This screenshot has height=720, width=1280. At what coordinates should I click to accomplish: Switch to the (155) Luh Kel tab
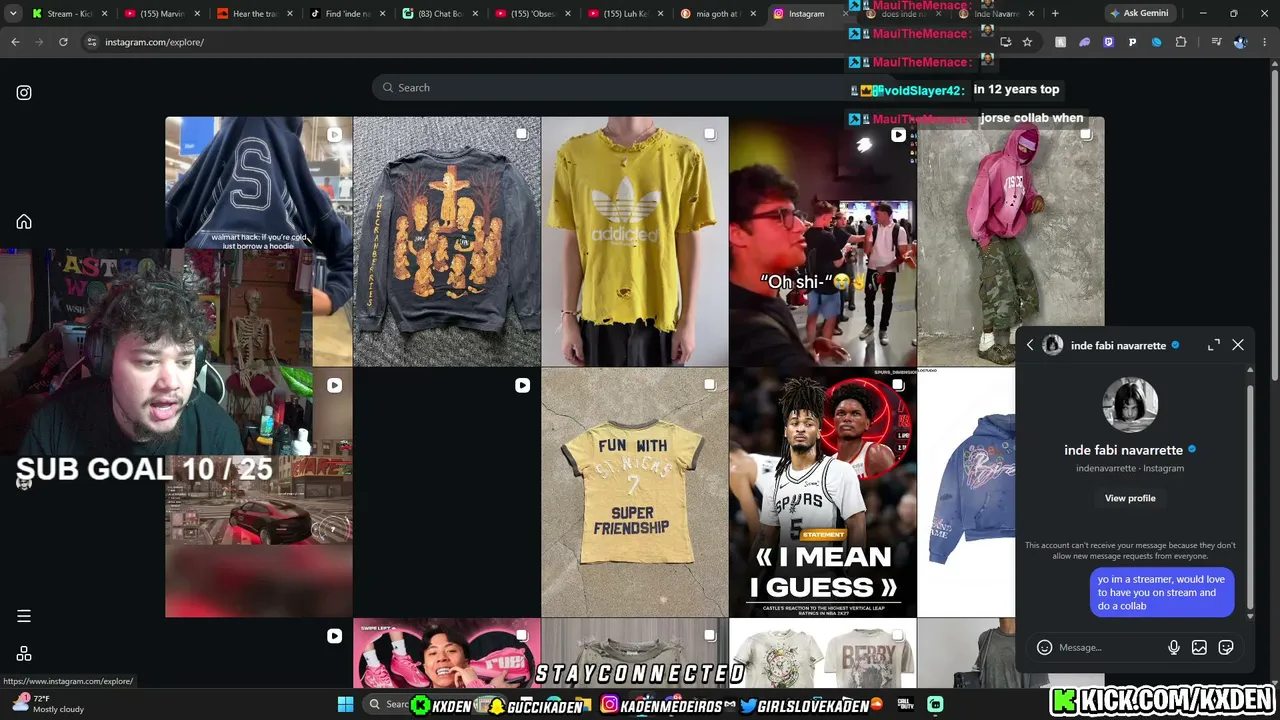[623, 14]
